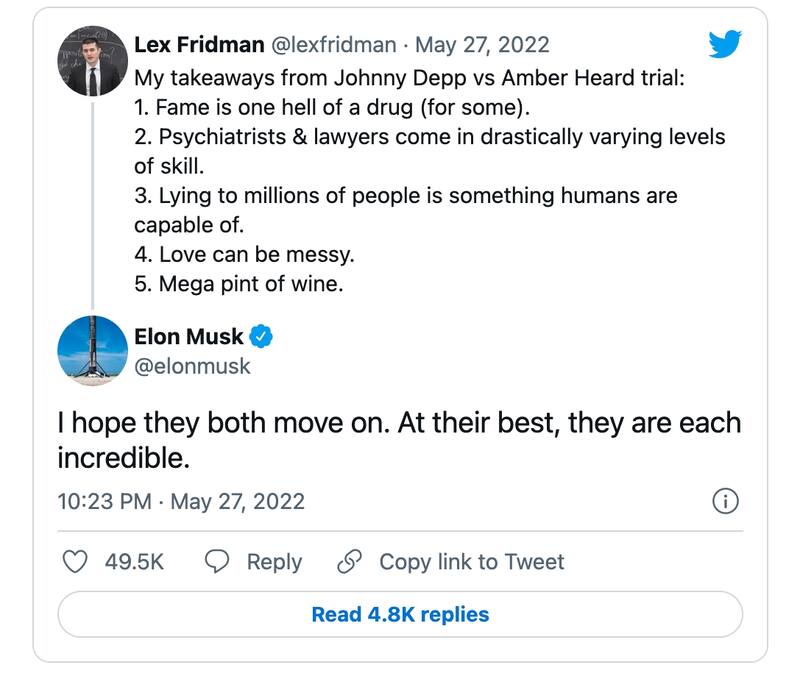Click the reply speech bubble icon

pyautogui.click(x=217, y=562)
